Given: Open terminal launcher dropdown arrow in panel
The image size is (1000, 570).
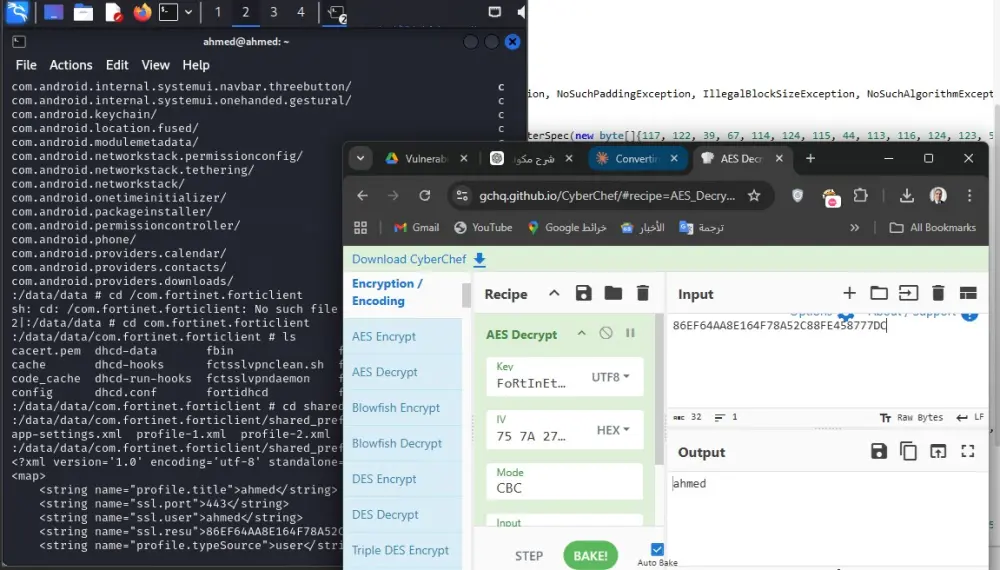Looking at the screenshot, I should [188, 12].
